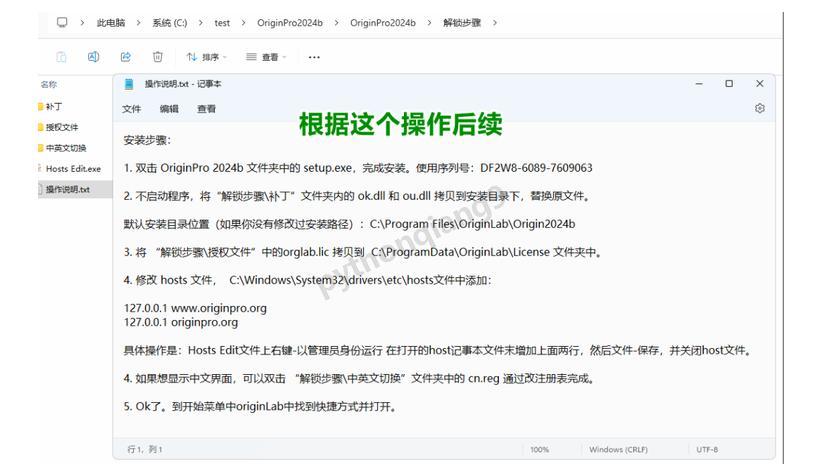Screen dimensions: 822x476
Task: Navigate to 解锁步骤 in breadcrumb
Action: [462, 23]
